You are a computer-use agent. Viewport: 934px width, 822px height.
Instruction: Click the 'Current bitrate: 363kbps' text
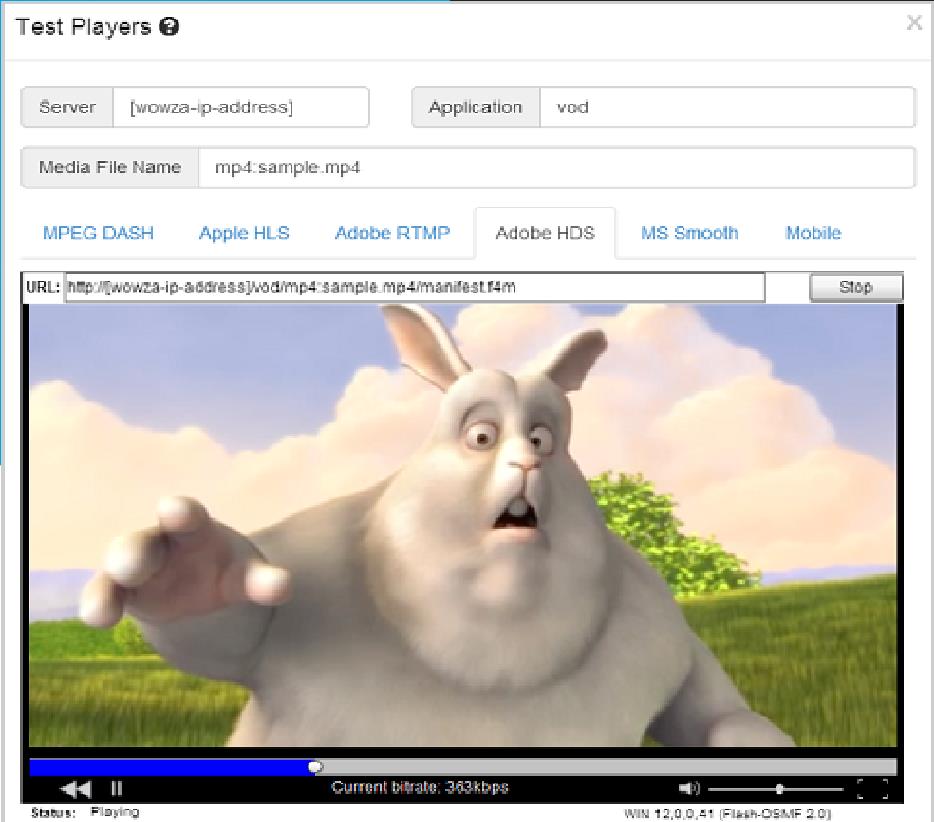[x=420, y=787]
